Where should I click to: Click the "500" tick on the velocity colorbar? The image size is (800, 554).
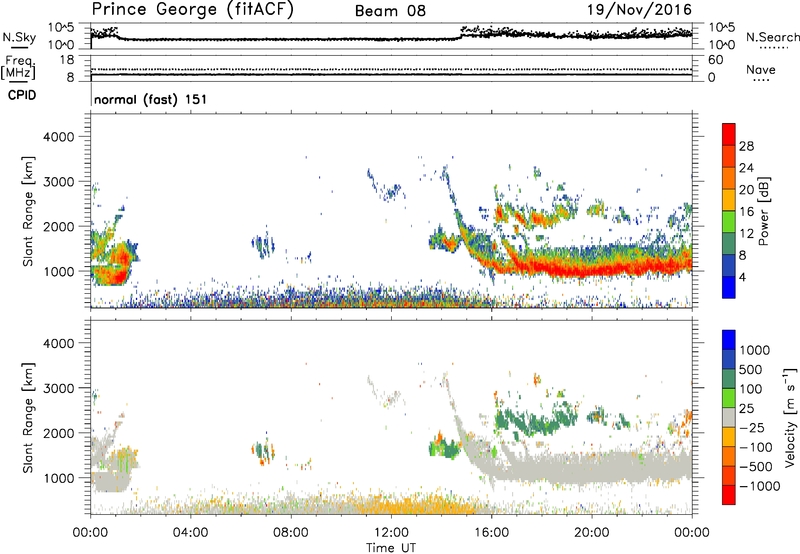tap(751, 369)
